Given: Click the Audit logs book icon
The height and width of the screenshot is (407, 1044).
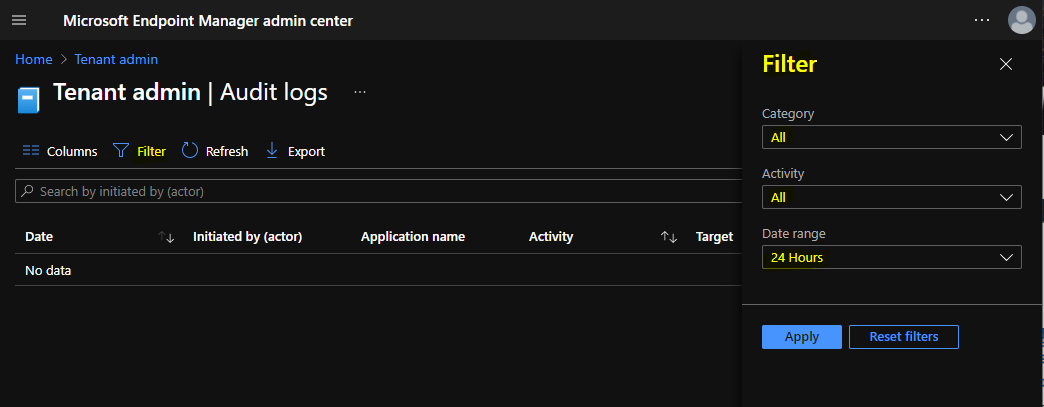Looking at the screenshot, I should pyautogui.click(x=28, y=100).
